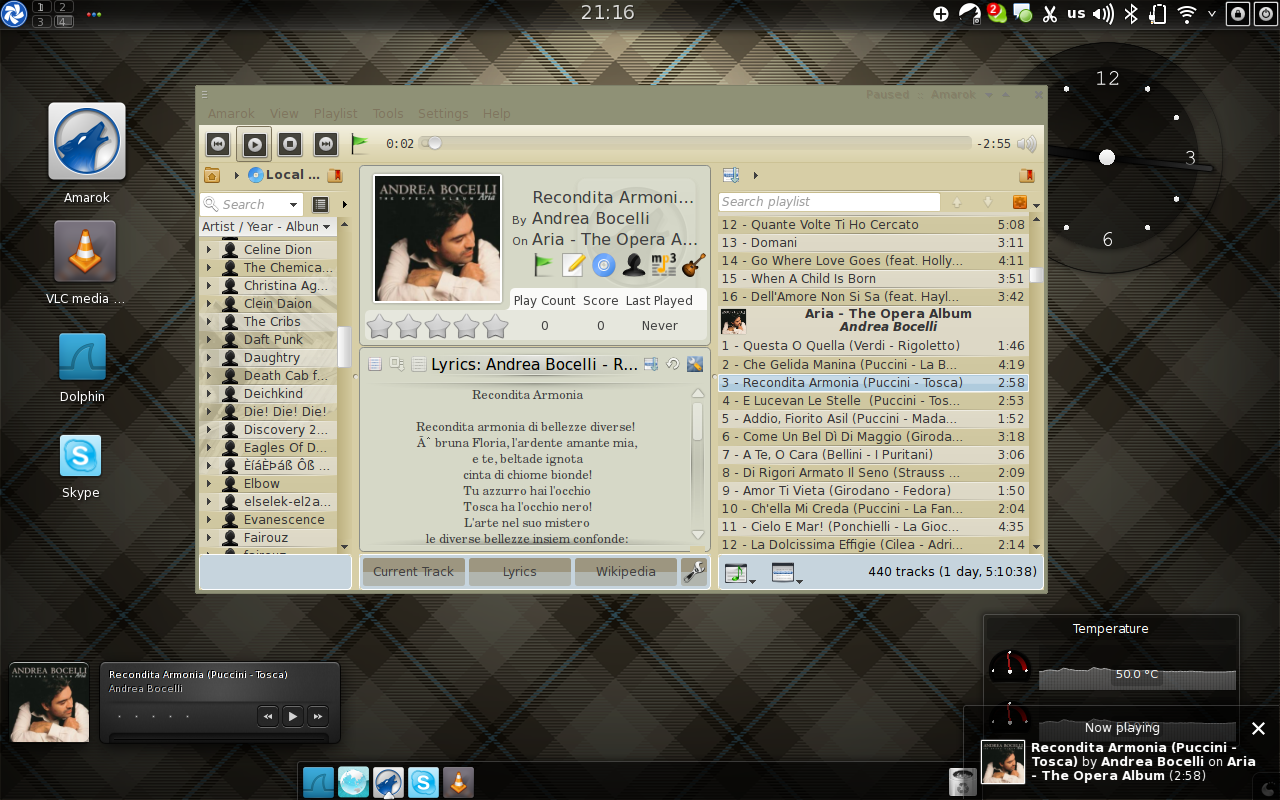The width and height of the screenshot is (1280, 800).
Task: Click the first icon in the Lyrics header
Action: coord(375,364)
